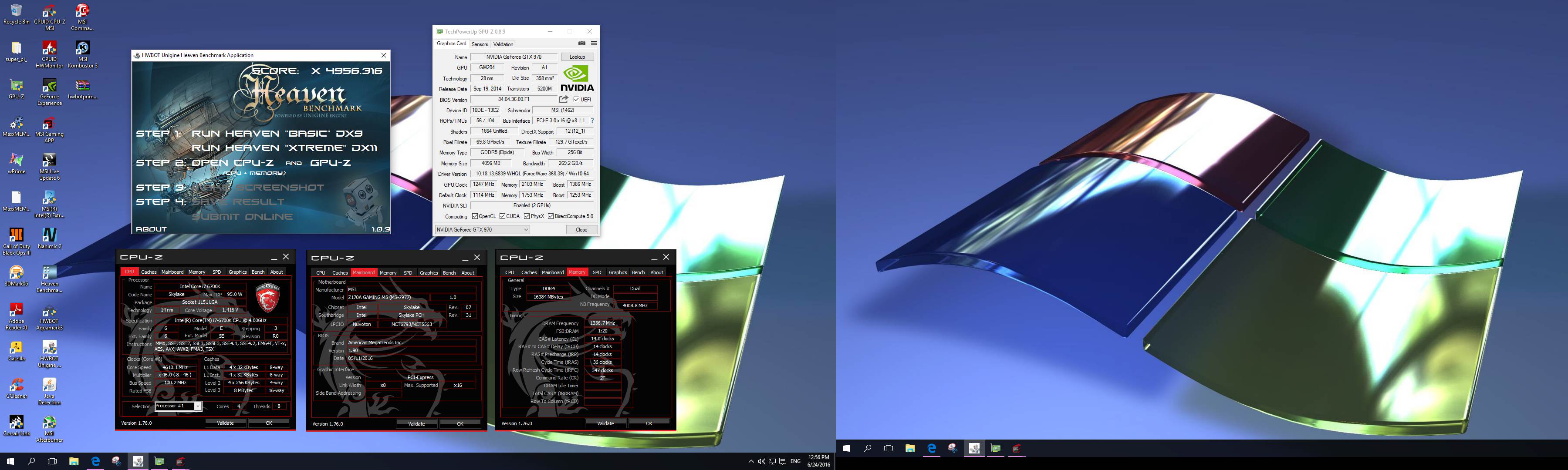Click GPU-Z screenshot camera icon
Screen dimensions: 1568x470
coord(581,44)
